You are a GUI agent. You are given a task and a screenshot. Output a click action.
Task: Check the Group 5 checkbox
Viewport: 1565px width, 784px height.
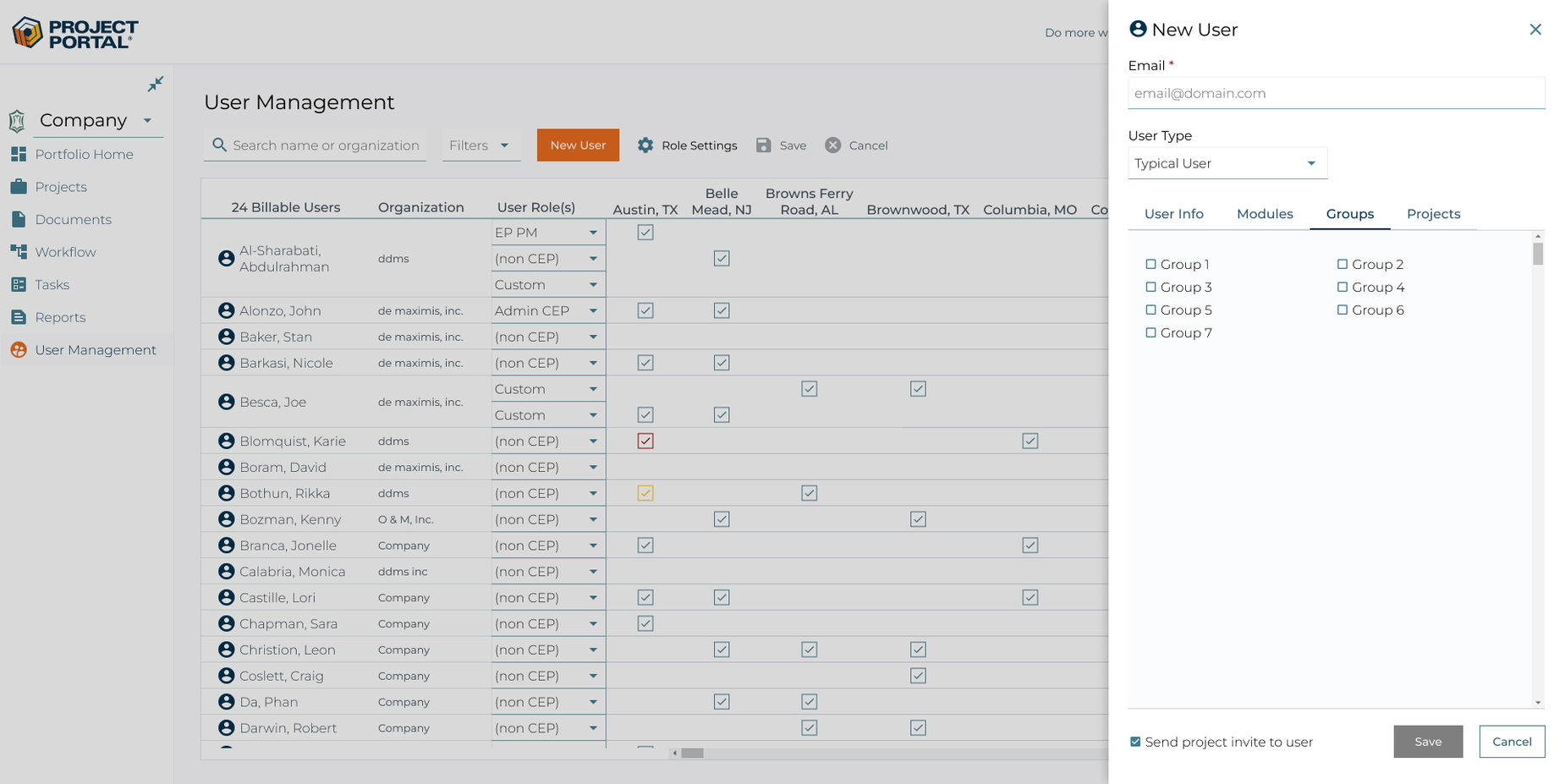pos(1150,310)
